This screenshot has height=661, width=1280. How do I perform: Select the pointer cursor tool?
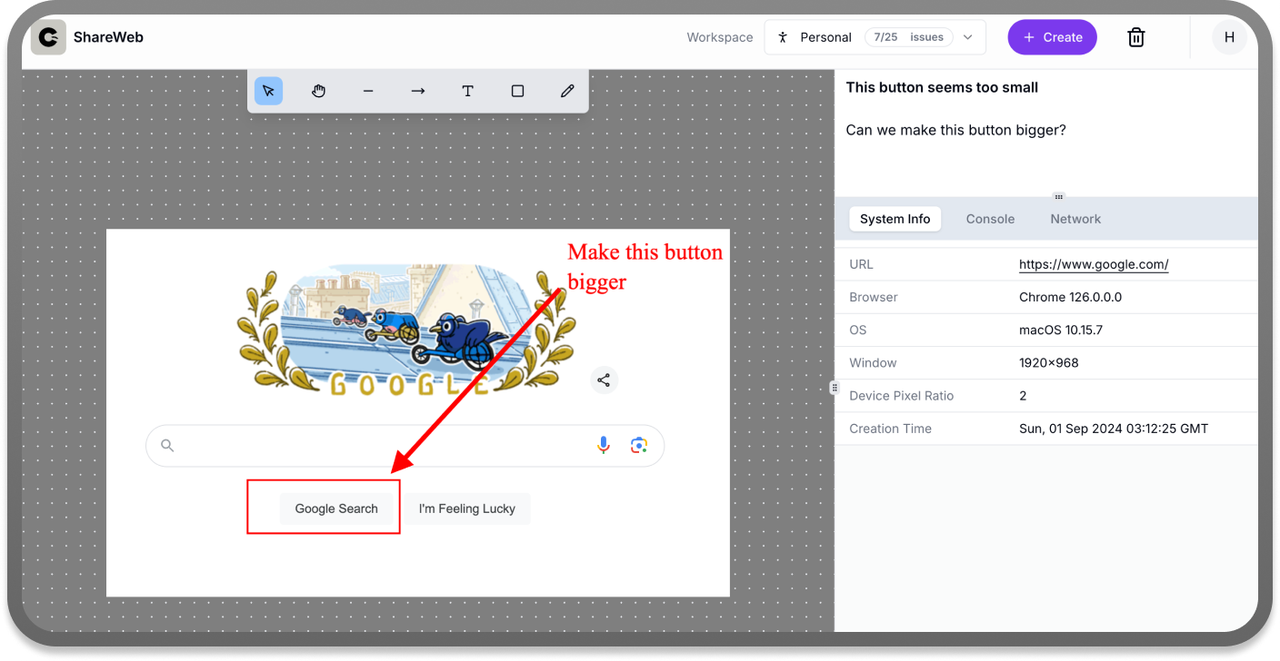tap(268, 91)
